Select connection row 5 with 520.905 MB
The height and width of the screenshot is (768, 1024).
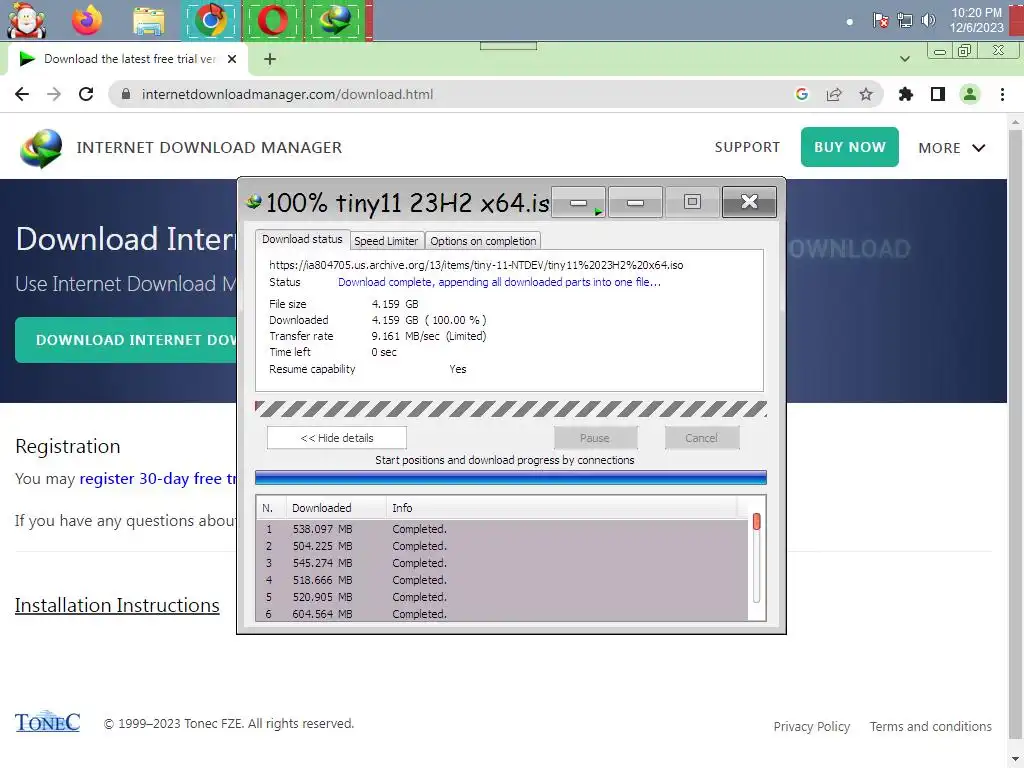502,597
